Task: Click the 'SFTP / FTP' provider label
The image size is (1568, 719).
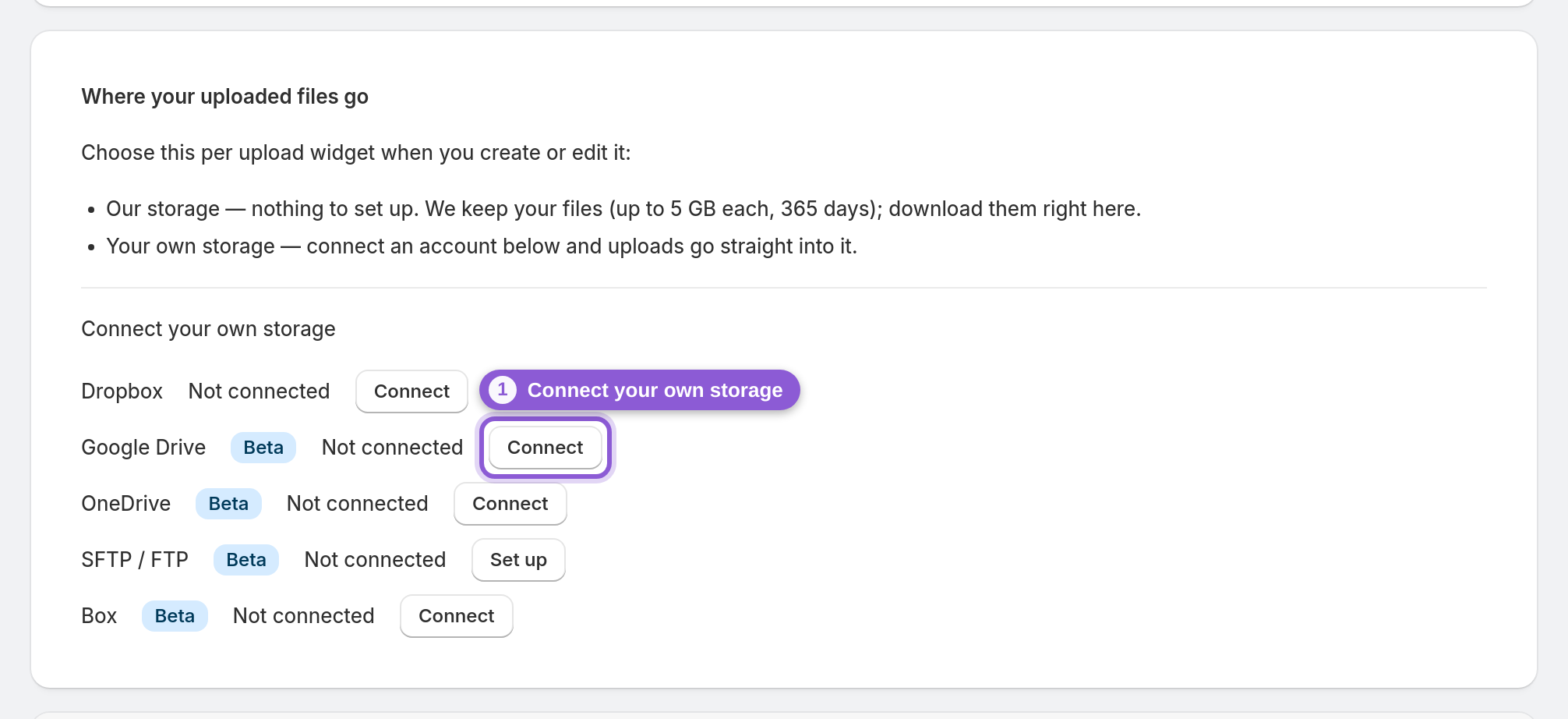Action: [x=135, y=560]
